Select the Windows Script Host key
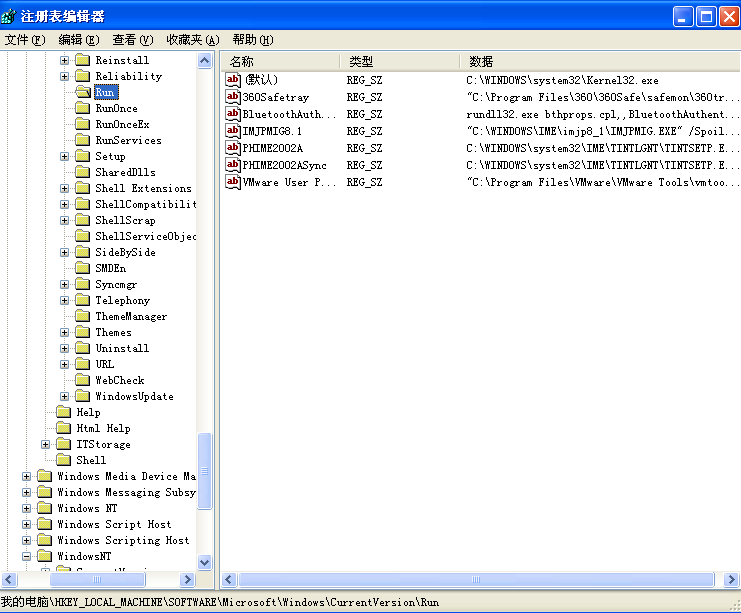The height and width of the screenshot is (613, 741). tap(114, 524)
